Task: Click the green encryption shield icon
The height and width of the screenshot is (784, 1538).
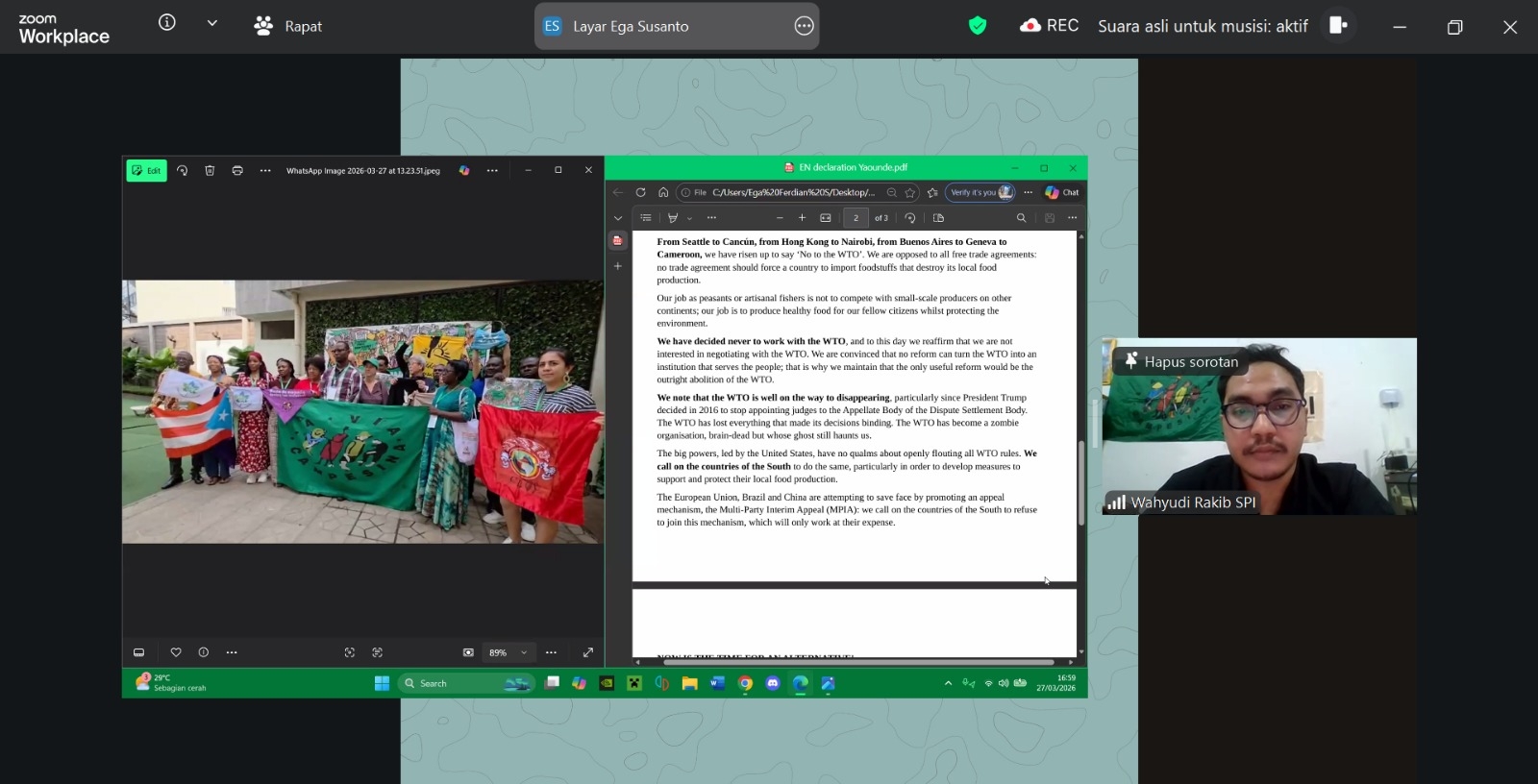Action: tap(978, 26)
